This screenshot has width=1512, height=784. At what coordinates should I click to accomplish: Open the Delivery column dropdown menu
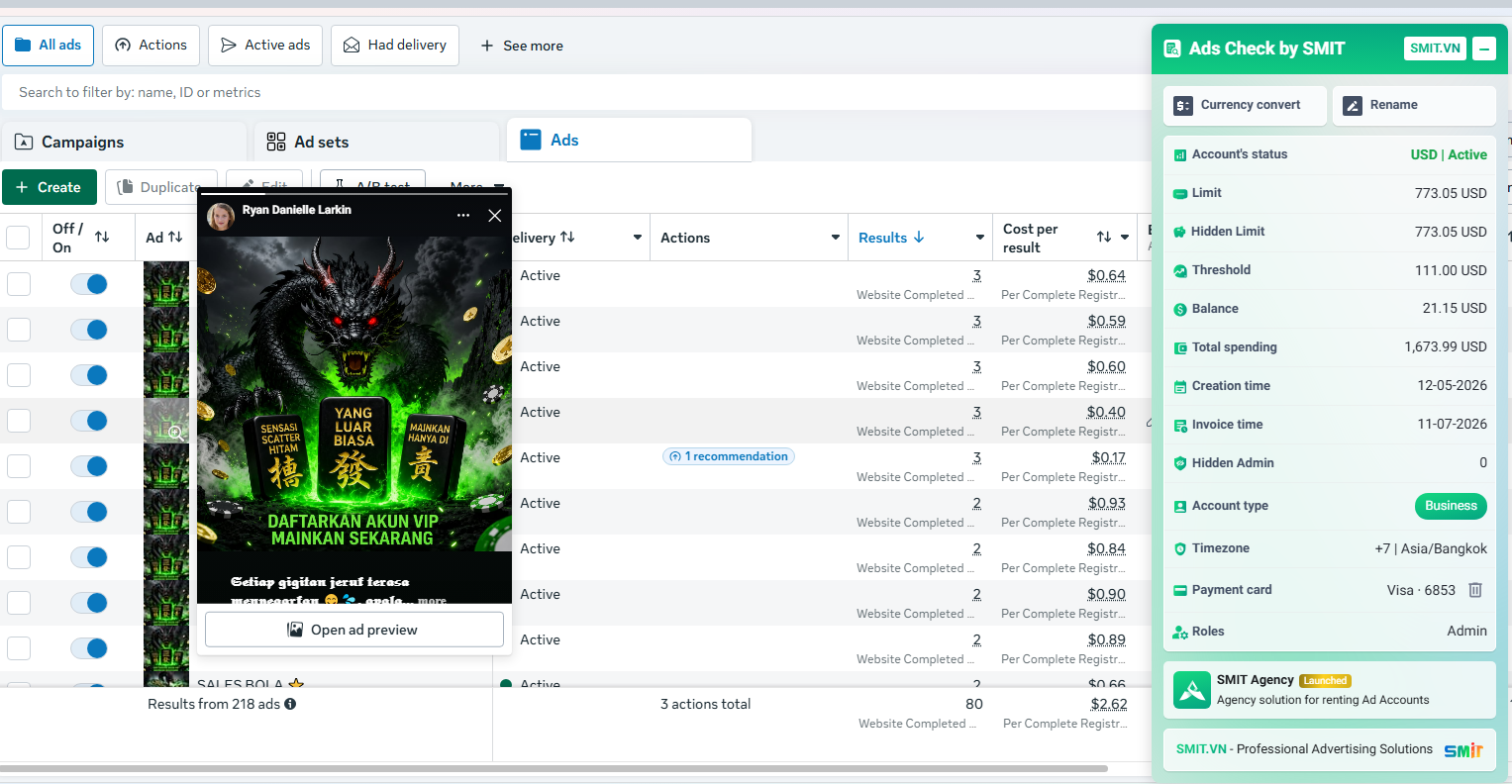(x=638, y=238)
